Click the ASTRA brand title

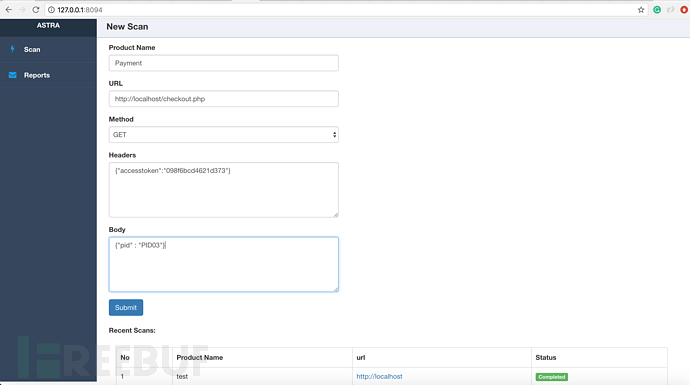[x=48, y=26]
